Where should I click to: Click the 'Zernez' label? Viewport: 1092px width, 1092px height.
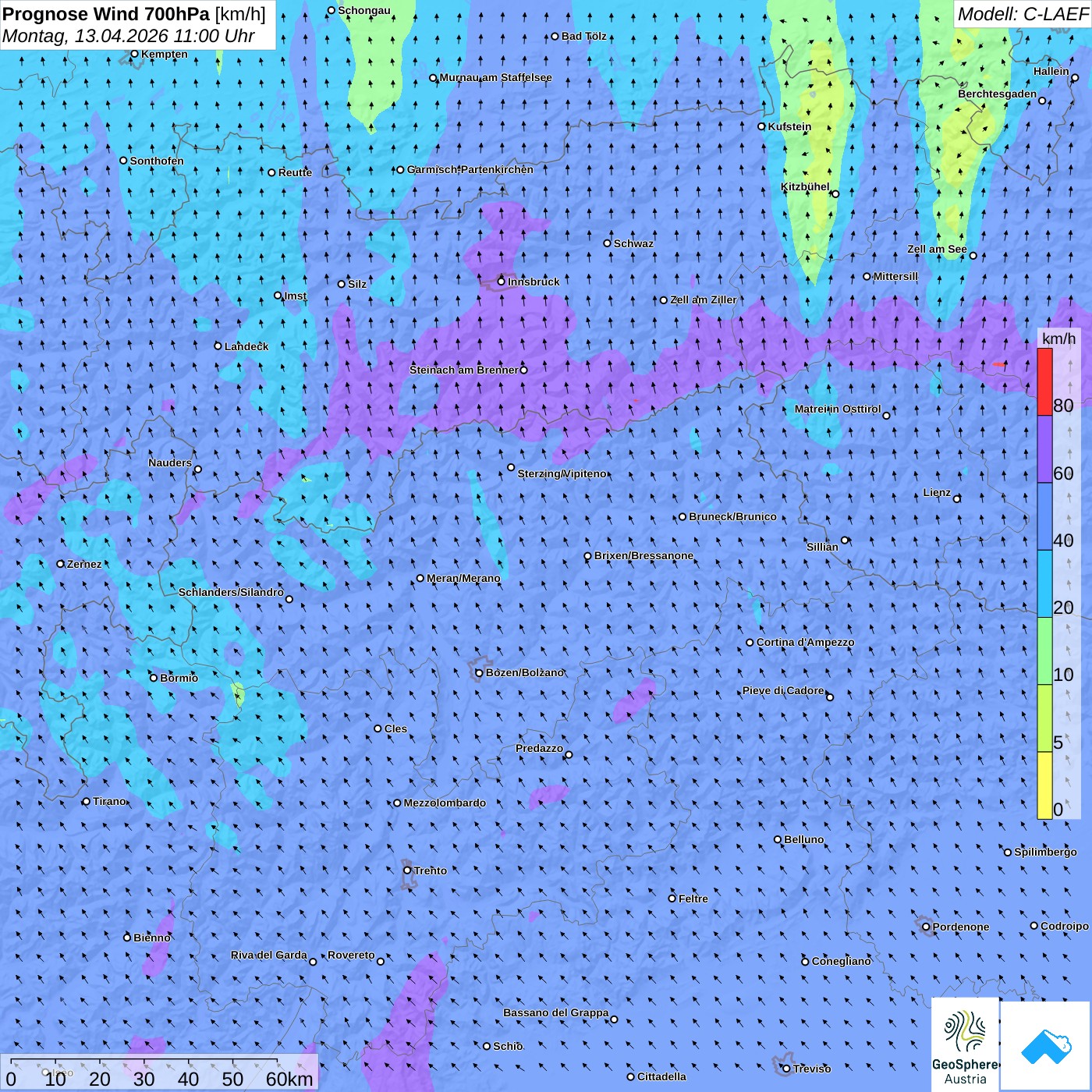tap(84, 564)
